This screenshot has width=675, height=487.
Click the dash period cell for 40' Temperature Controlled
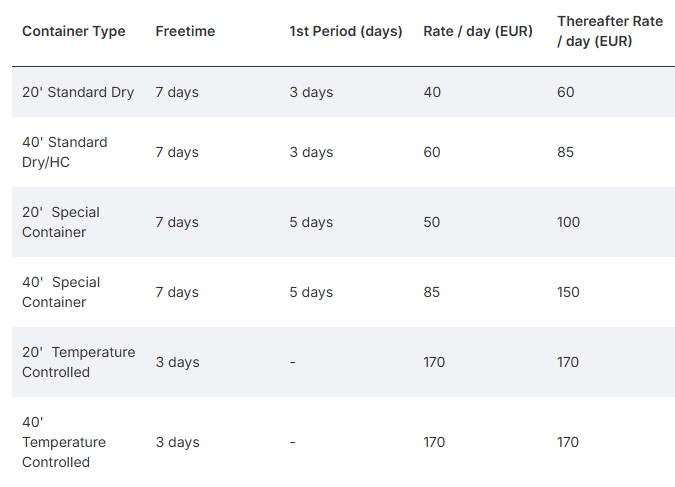[x=293, y=442]
